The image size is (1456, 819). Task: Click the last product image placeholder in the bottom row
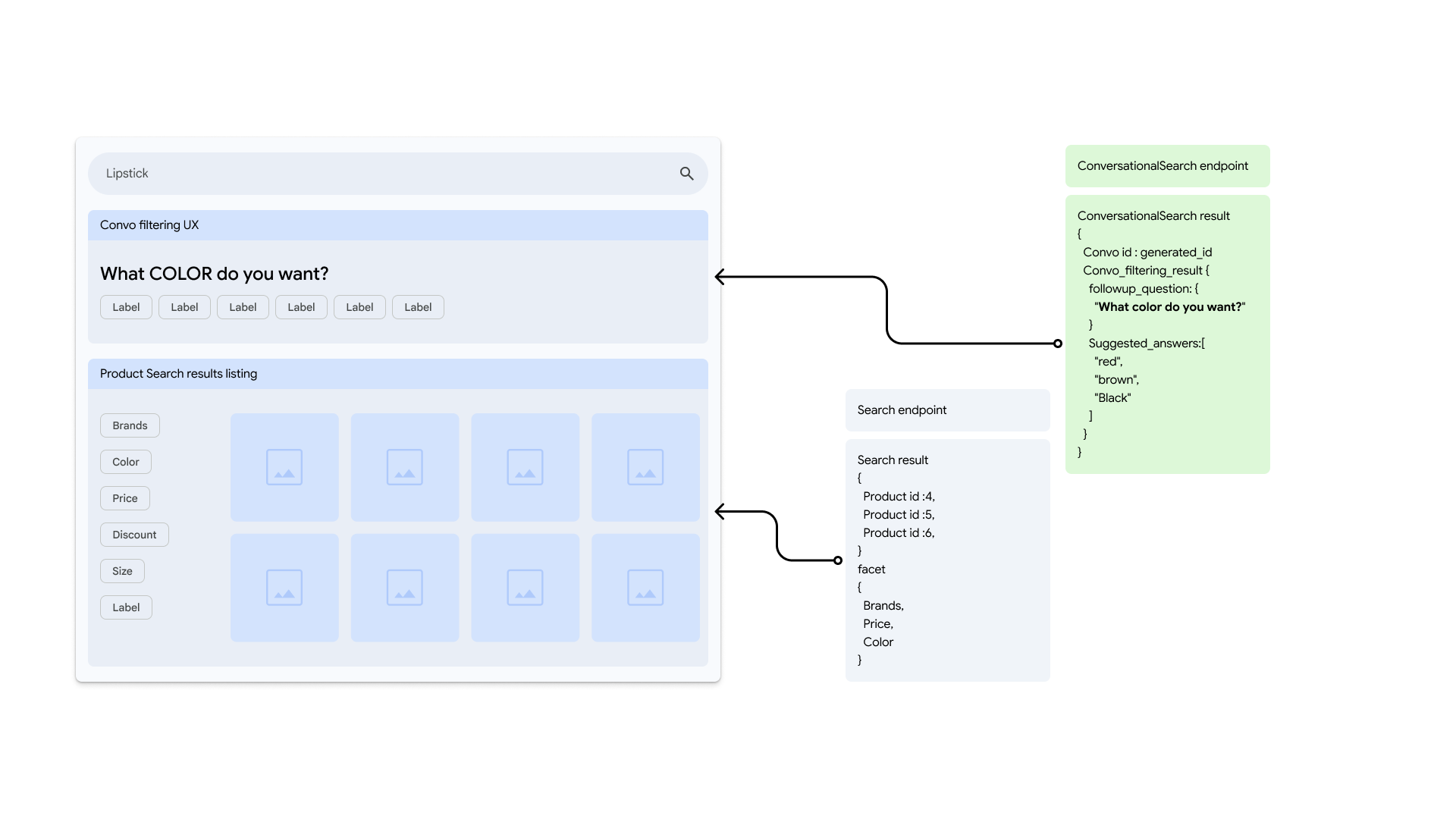coord(645,588)
